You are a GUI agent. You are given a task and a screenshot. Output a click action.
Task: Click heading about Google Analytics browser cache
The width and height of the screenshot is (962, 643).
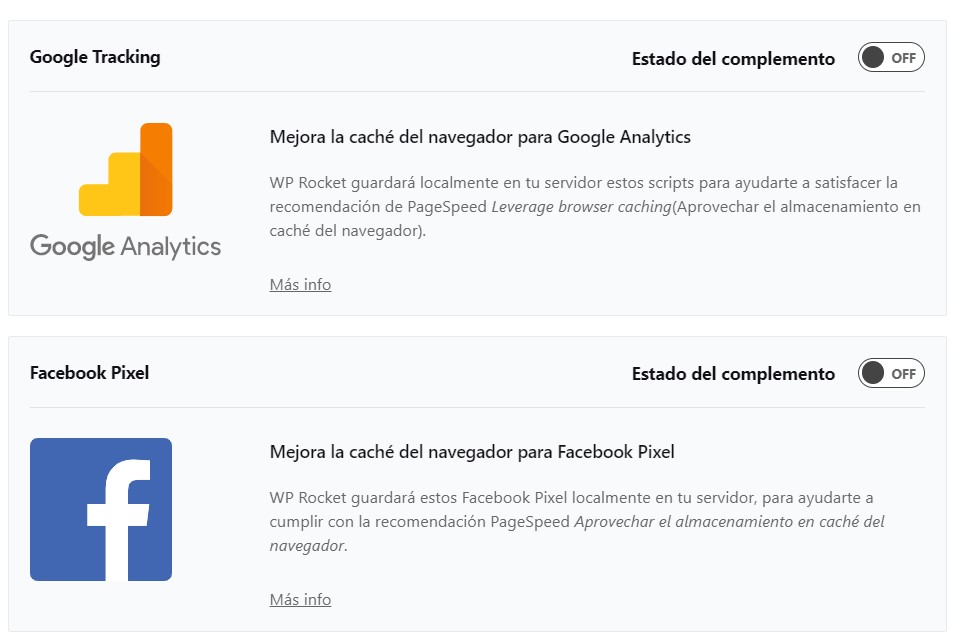480,137
